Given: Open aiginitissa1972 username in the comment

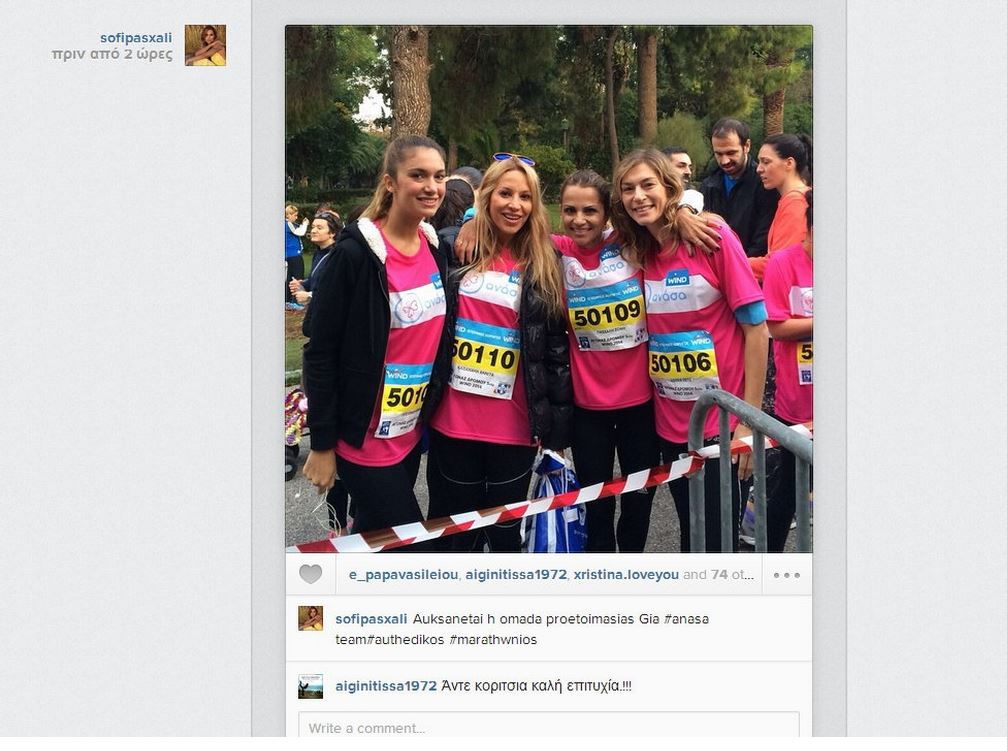Looking at the screenshot, I should tap(386, 686).
